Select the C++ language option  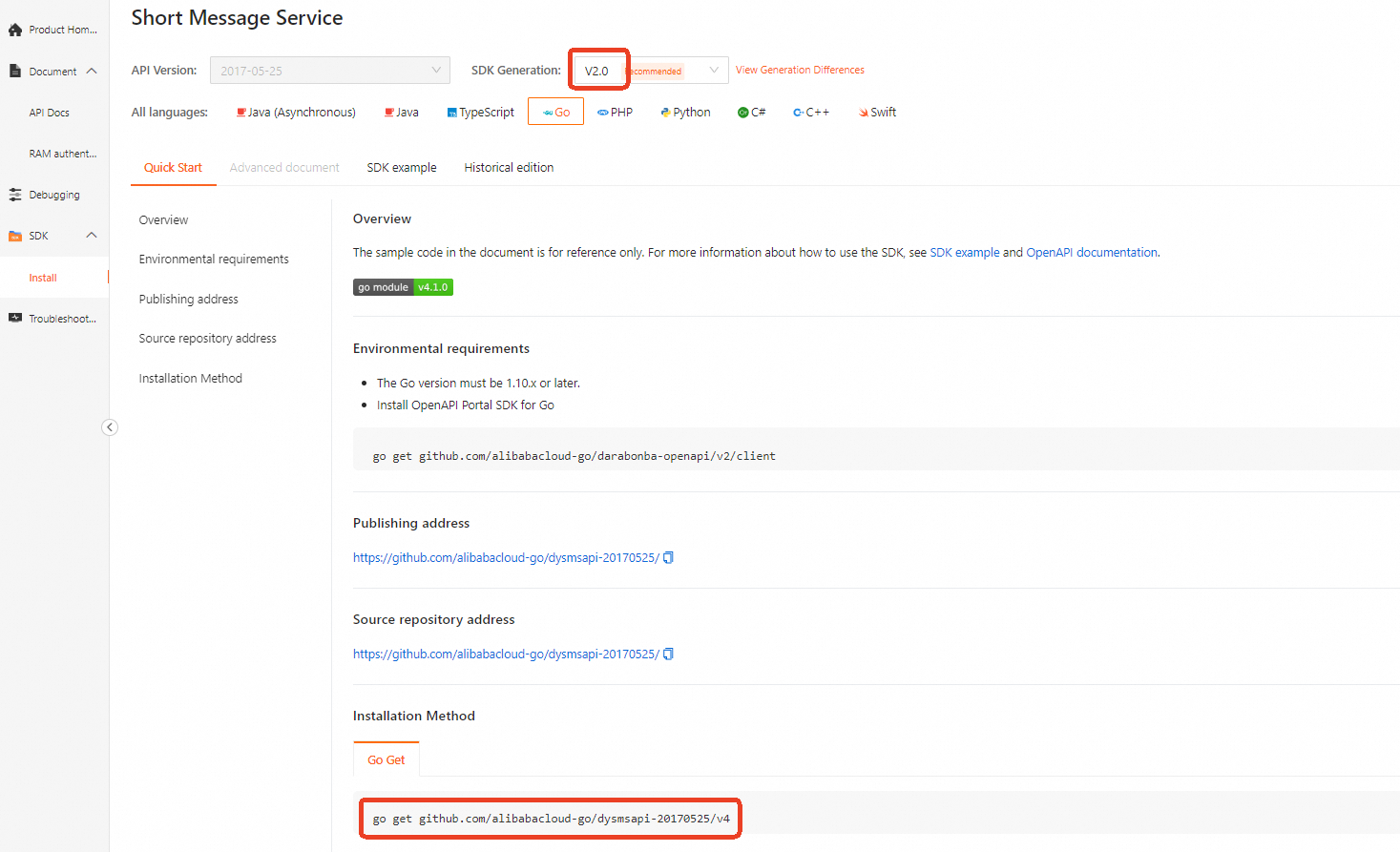click(811, 112)
